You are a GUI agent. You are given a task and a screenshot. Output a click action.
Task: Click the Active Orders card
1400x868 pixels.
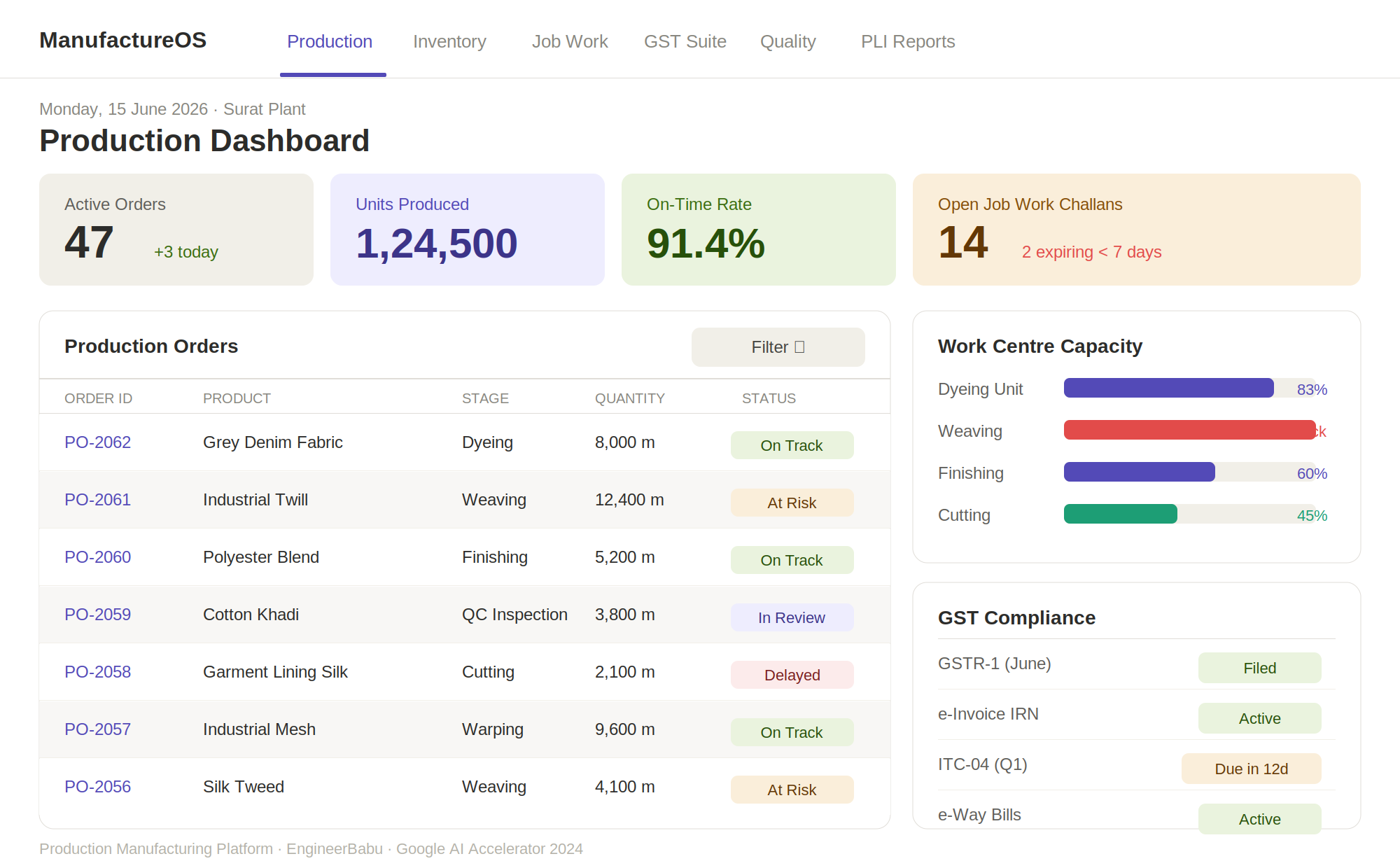tap(176, 230)
